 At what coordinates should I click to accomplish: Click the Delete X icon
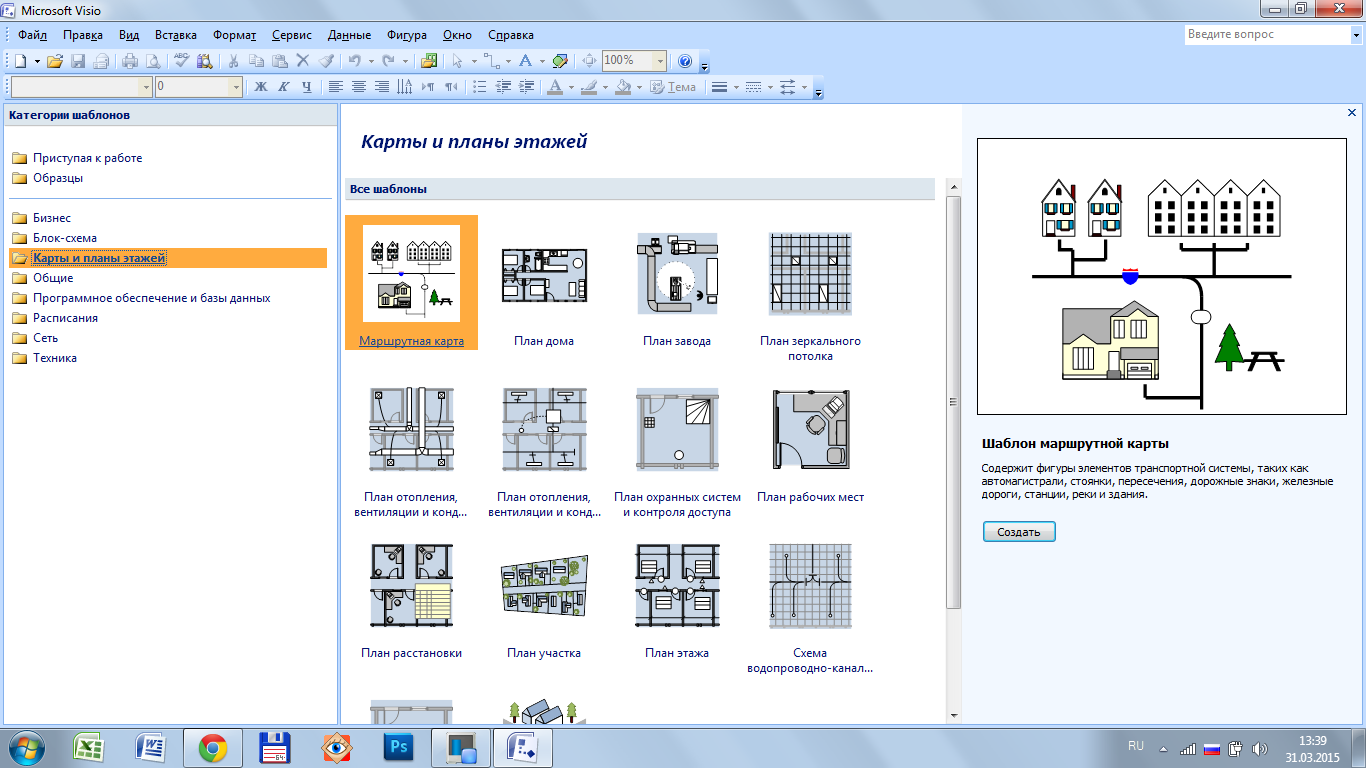(x=303, y=61)
